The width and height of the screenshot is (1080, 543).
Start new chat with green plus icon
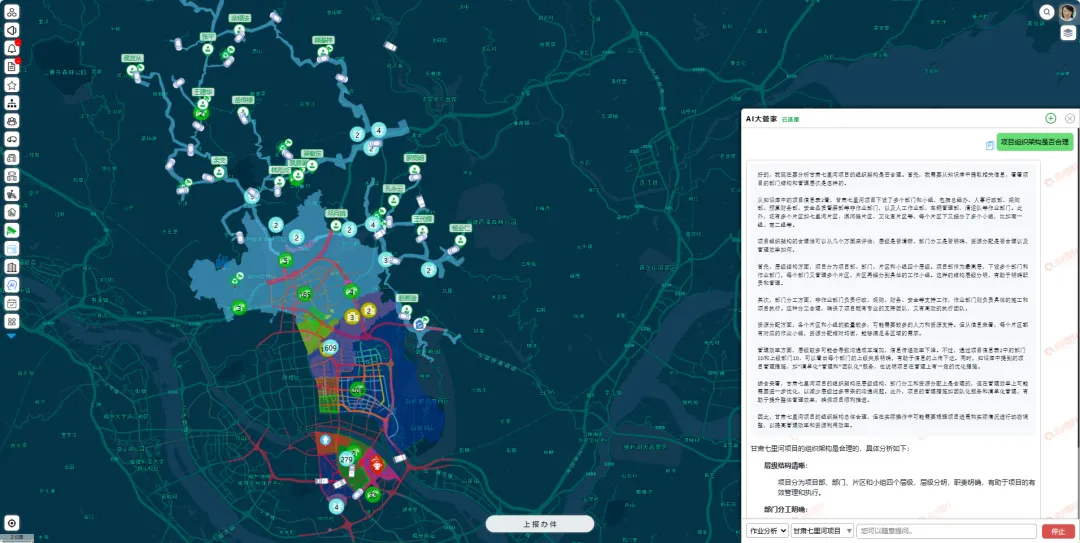coord(1050,118)
